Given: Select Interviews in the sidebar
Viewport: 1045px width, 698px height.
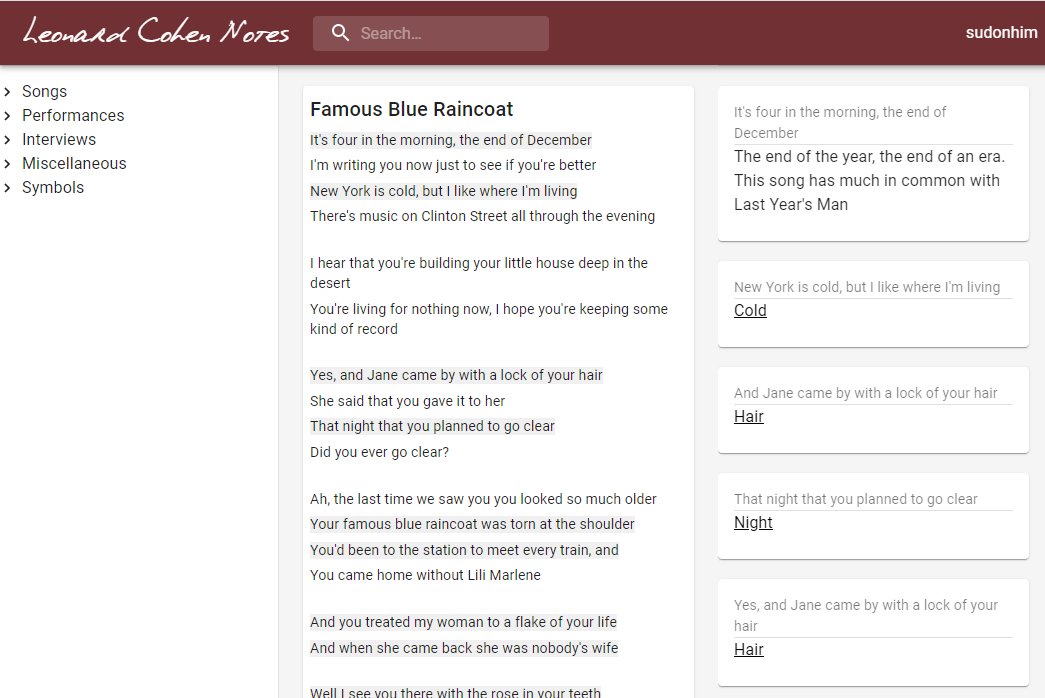Looking at the screenshot, I should [x=59, y=139].
